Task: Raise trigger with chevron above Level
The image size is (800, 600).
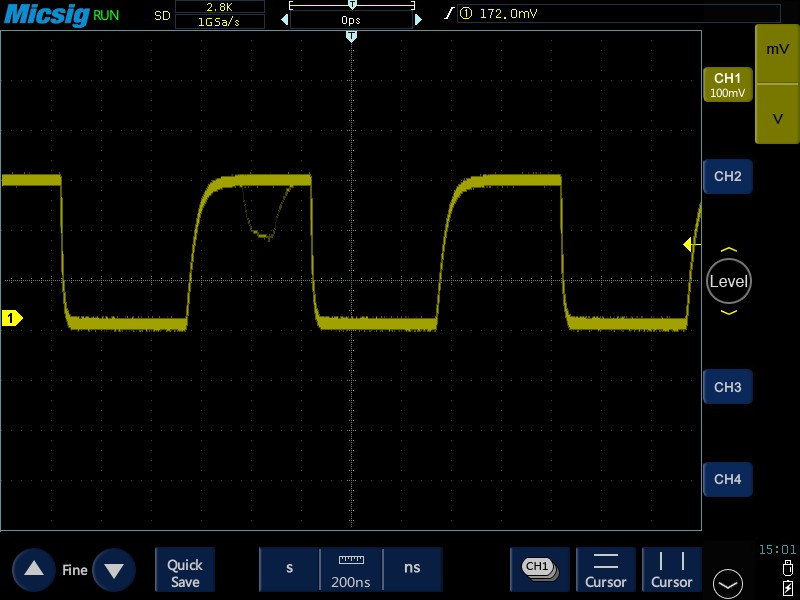Action: coord(728,250)
